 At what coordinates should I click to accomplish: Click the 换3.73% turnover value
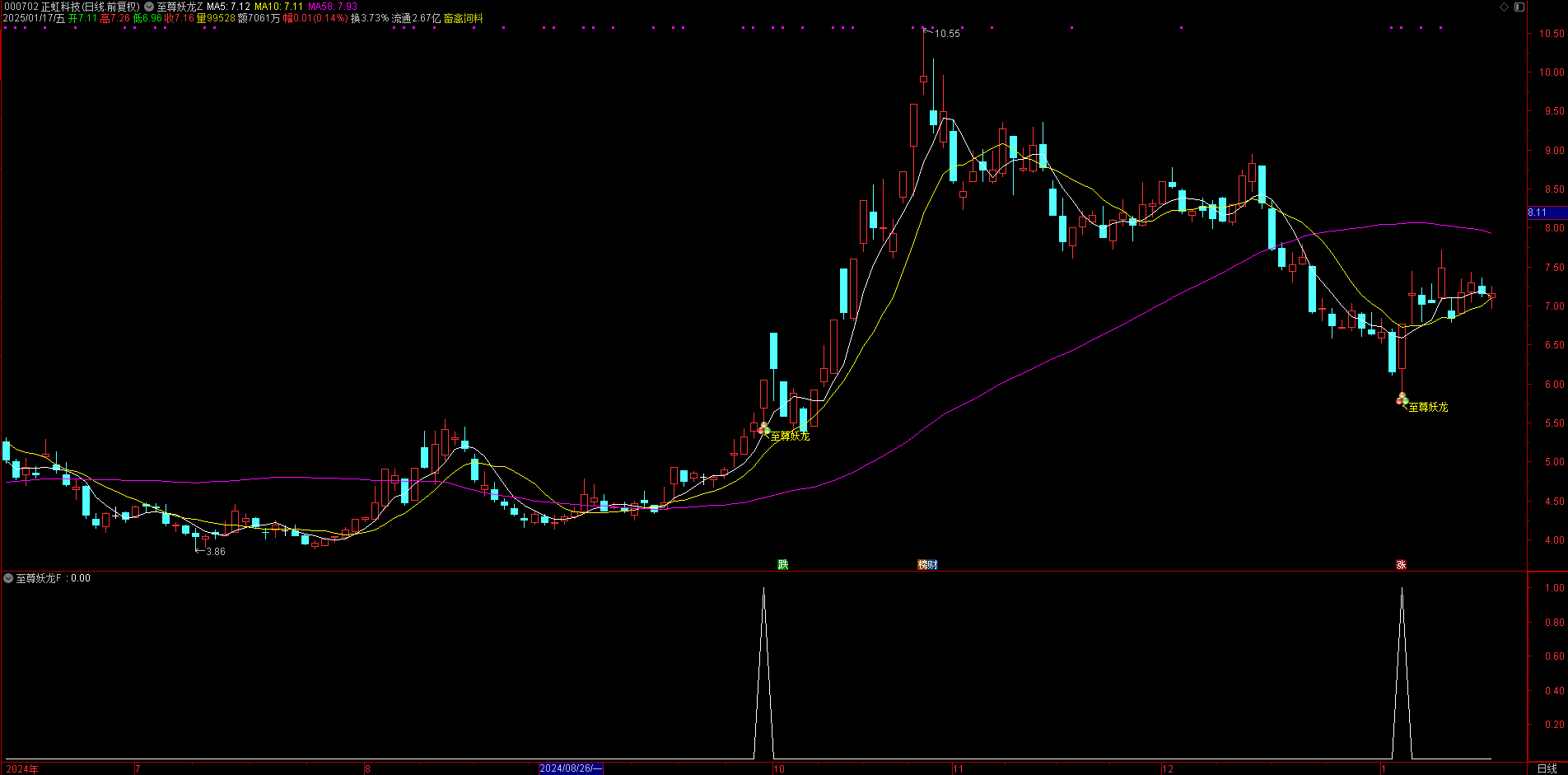pos(370,18)
